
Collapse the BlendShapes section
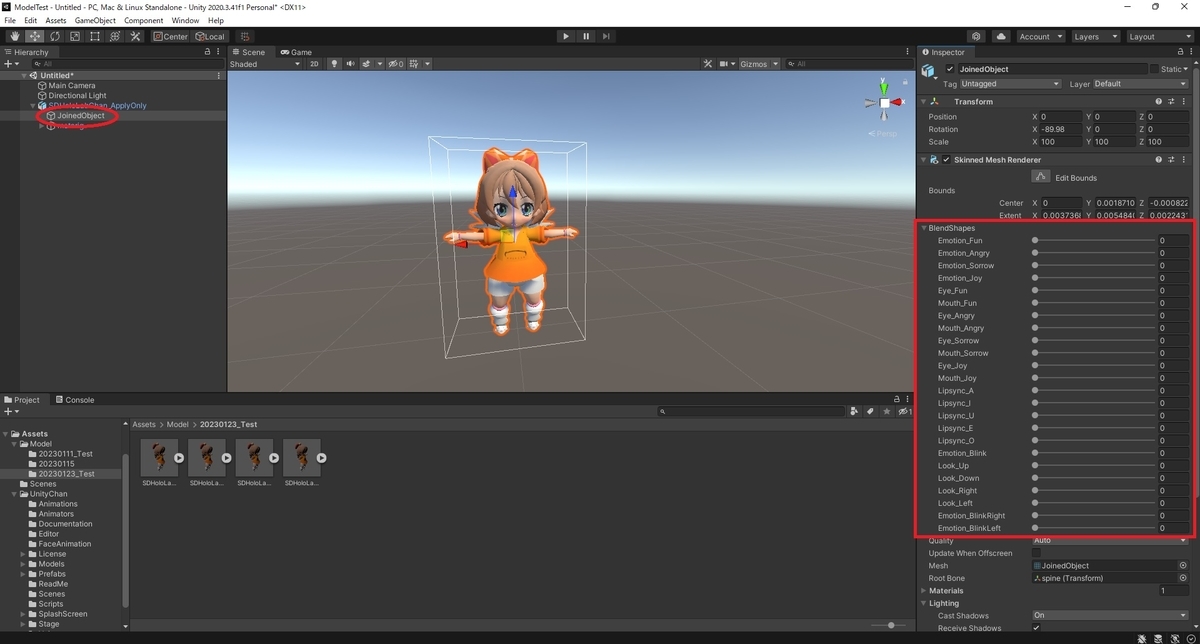[924, 228]
